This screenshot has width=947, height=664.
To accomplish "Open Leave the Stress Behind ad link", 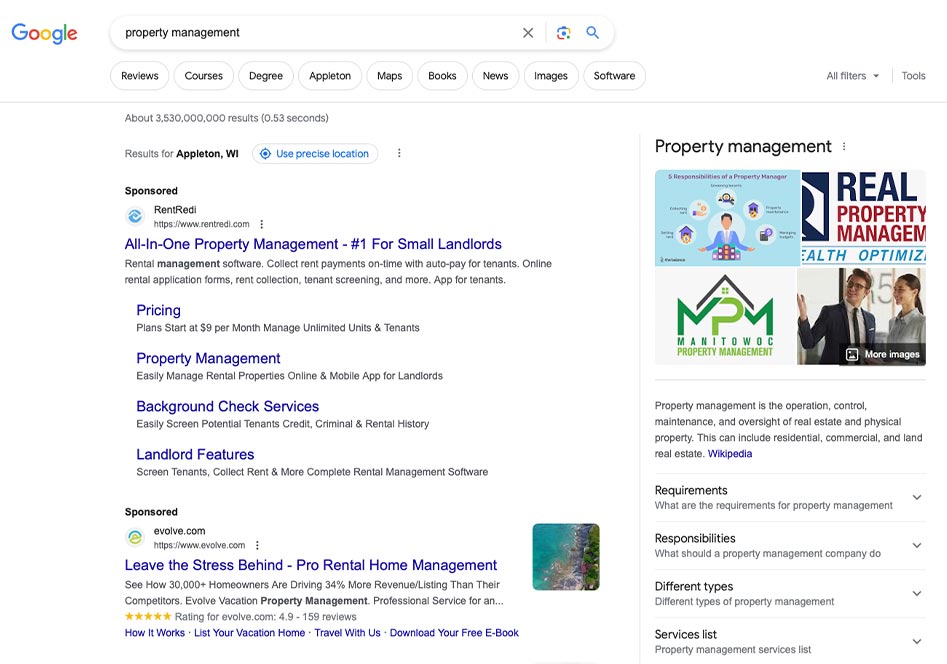I will coord(310,565).
